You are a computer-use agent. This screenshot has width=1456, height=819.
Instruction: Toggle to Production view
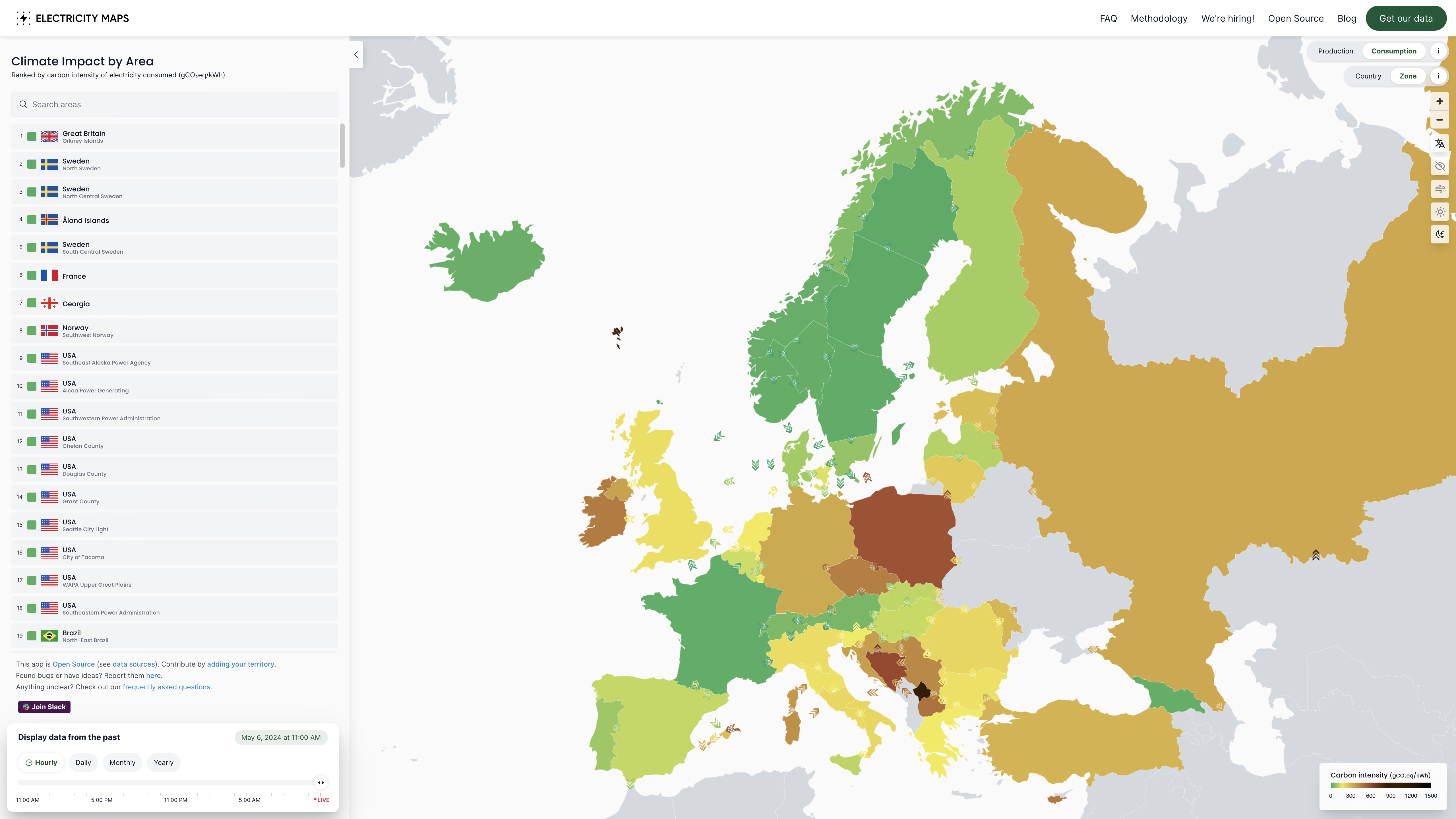(x=1335, y=51)
